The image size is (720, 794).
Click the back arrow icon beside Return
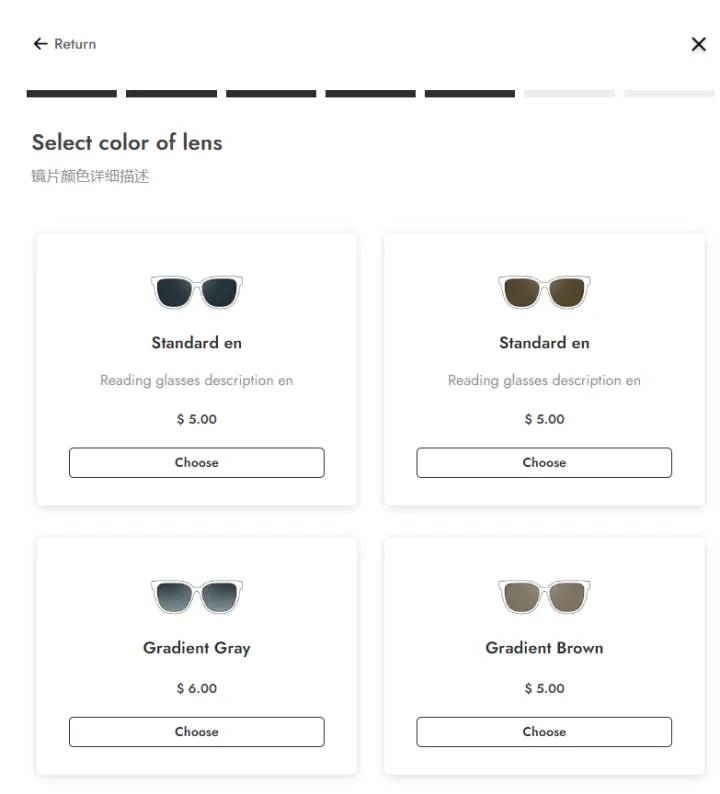point(40,44)
